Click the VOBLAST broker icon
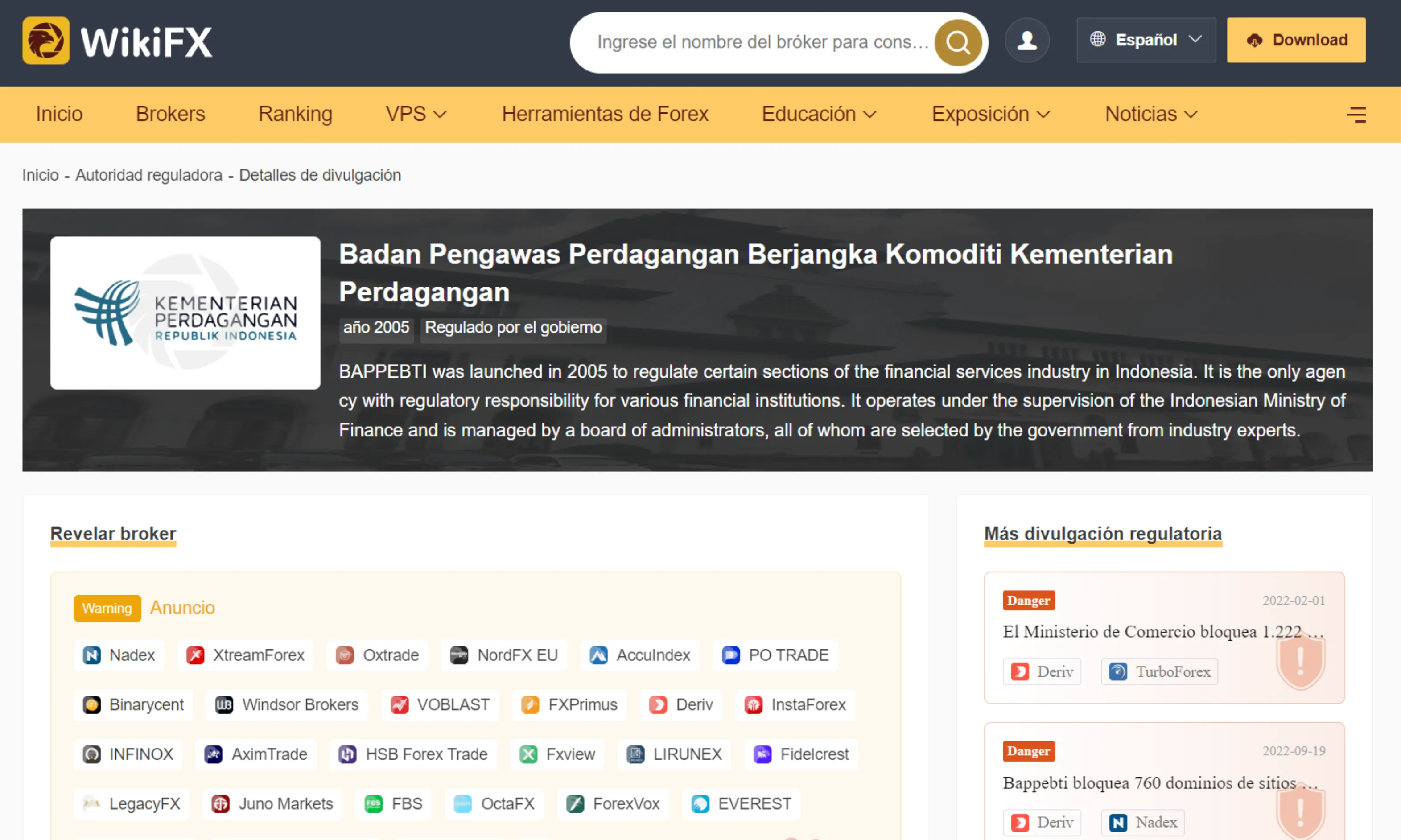Image resolution: width=1401 pixels, height=840 pixels. [400, 705]
